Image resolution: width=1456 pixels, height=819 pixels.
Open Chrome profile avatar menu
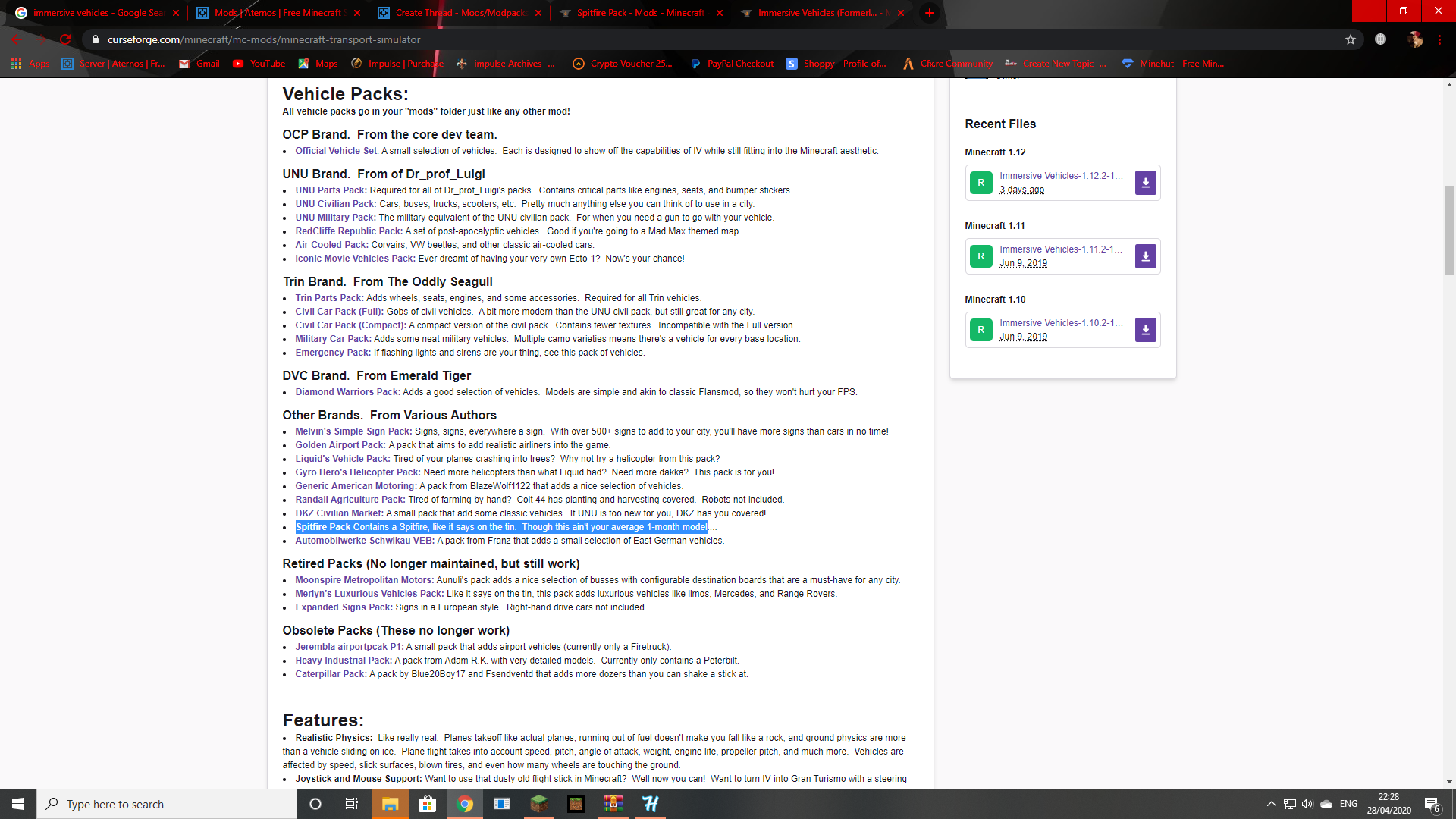(1415, 39)
